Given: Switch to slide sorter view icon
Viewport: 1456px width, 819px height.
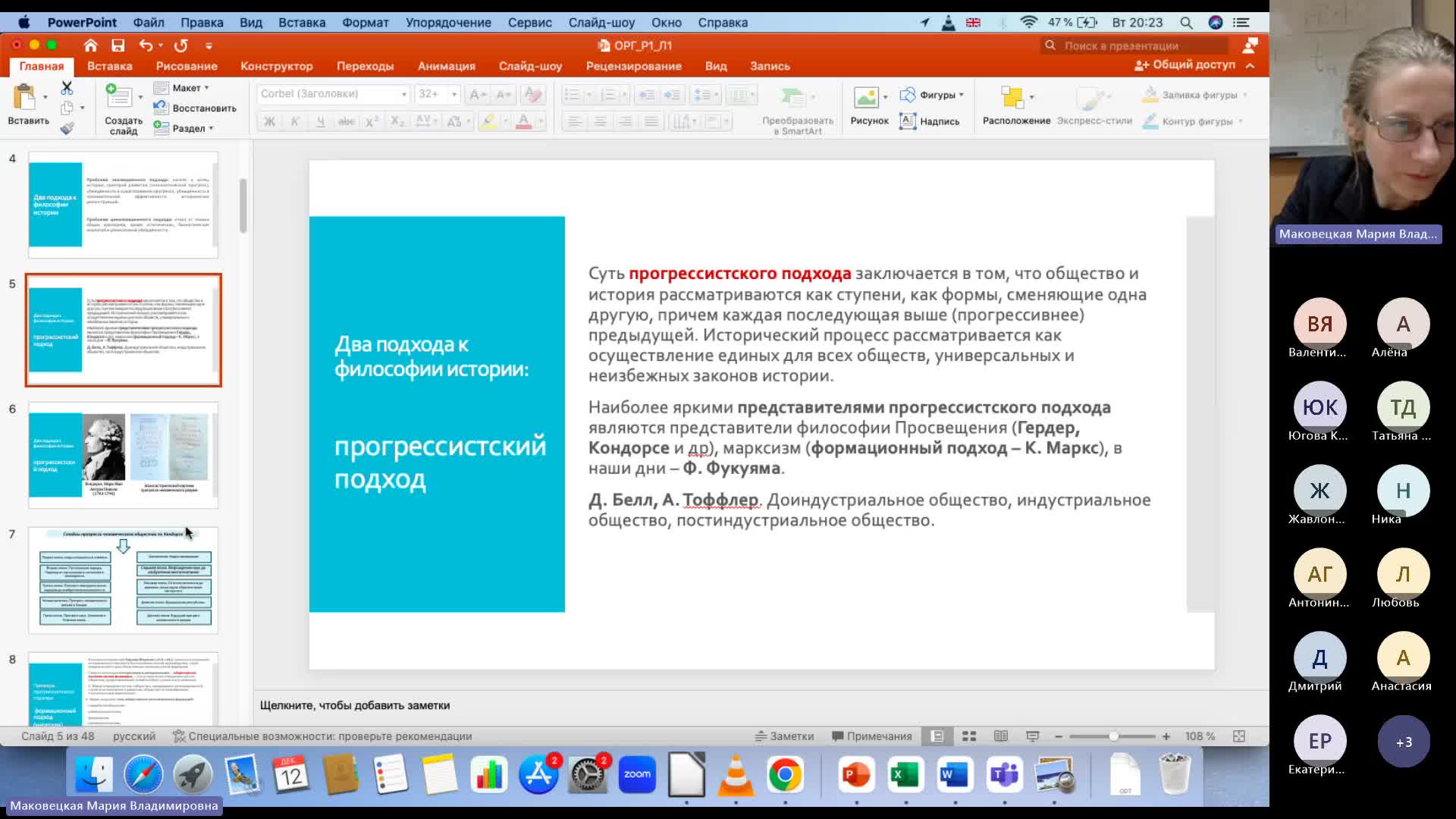Looking at the screenshot, I should point(968,736).
